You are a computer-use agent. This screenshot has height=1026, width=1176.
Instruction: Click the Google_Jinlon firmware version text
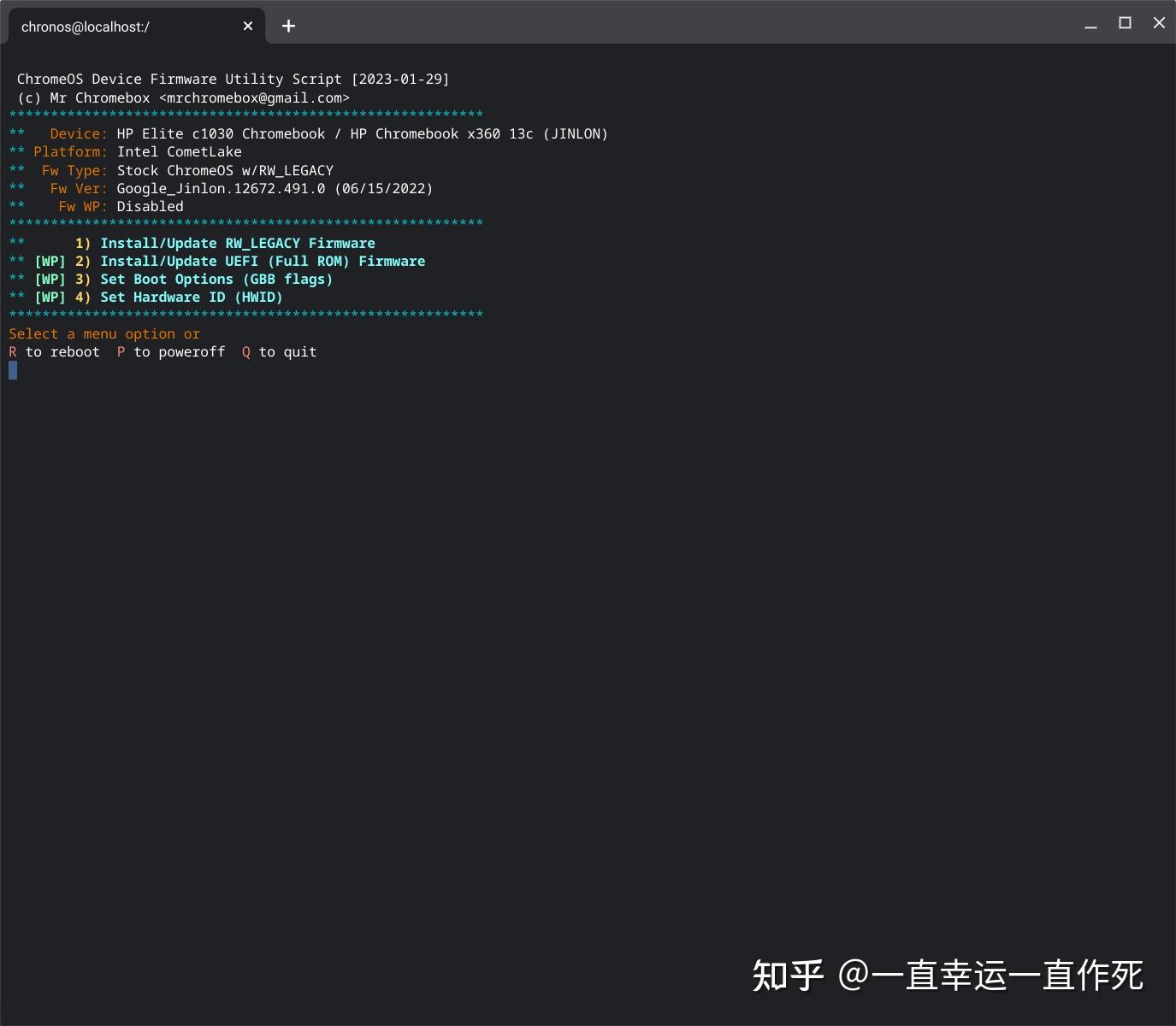[x=275, y=189]
